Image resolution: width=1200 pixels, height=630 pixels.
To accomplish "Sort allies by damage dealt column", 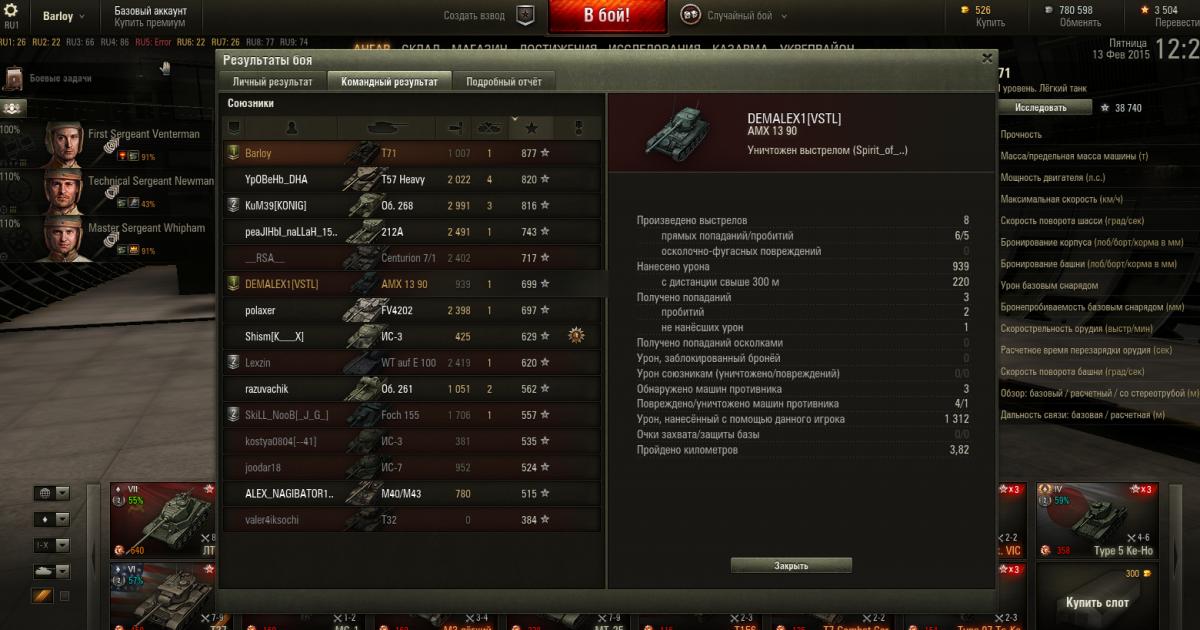I will click(x=453, y=127).
